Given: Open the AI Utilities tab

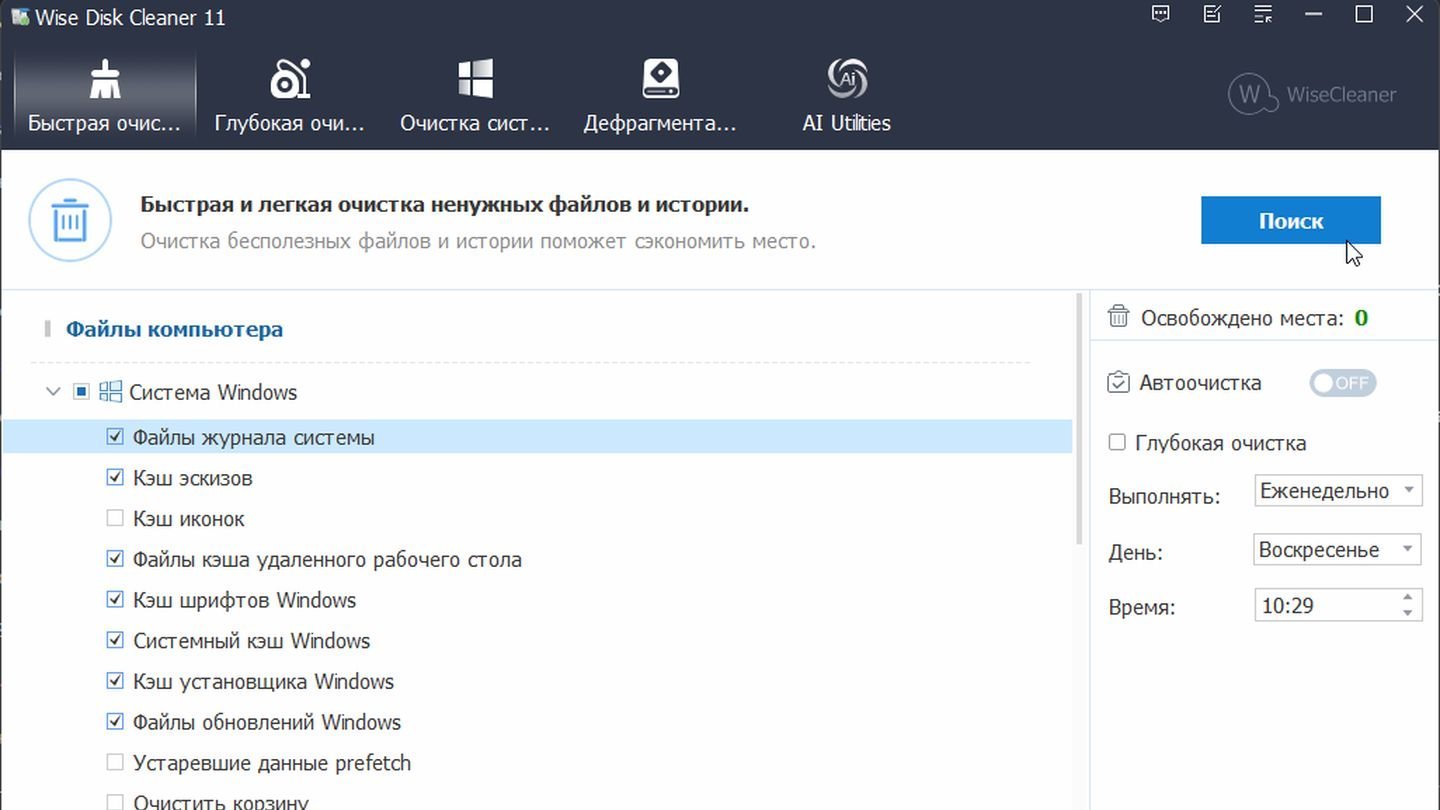Looking at the screenshot, I should pos(846,95).
